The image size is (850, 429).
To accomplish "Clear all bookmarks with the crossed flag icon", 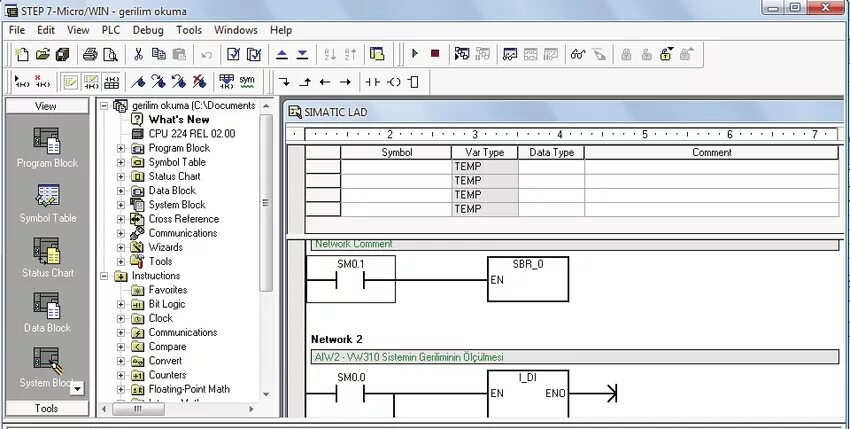I will (x=199, y=82).
